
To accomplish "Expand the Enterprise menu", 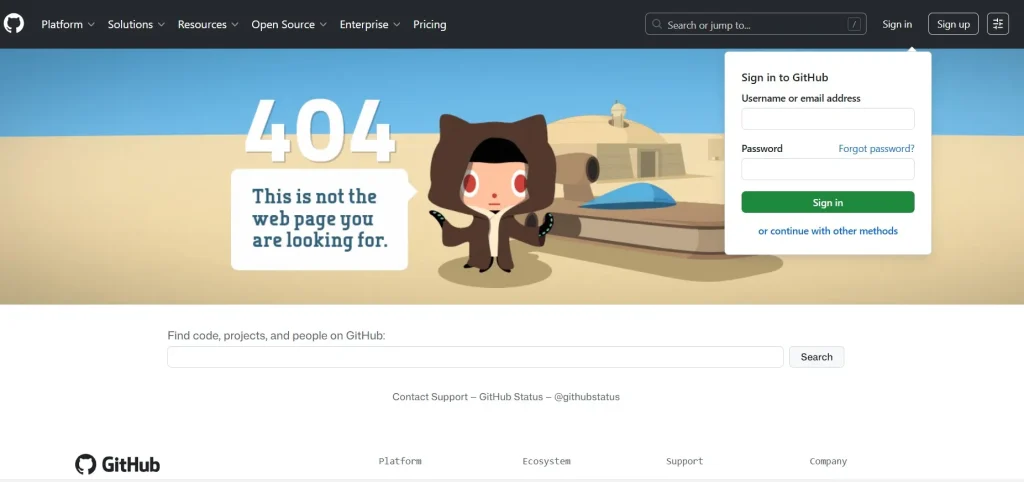I will (370, 24).
